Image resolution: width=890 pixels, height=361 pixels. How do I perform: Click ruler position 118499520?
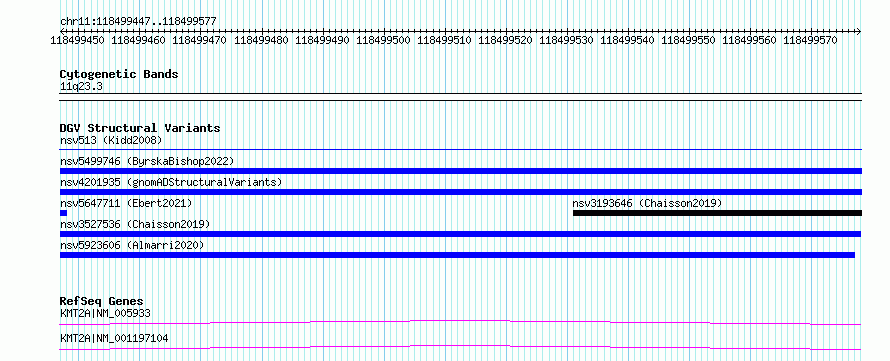[x=506, y=40]
